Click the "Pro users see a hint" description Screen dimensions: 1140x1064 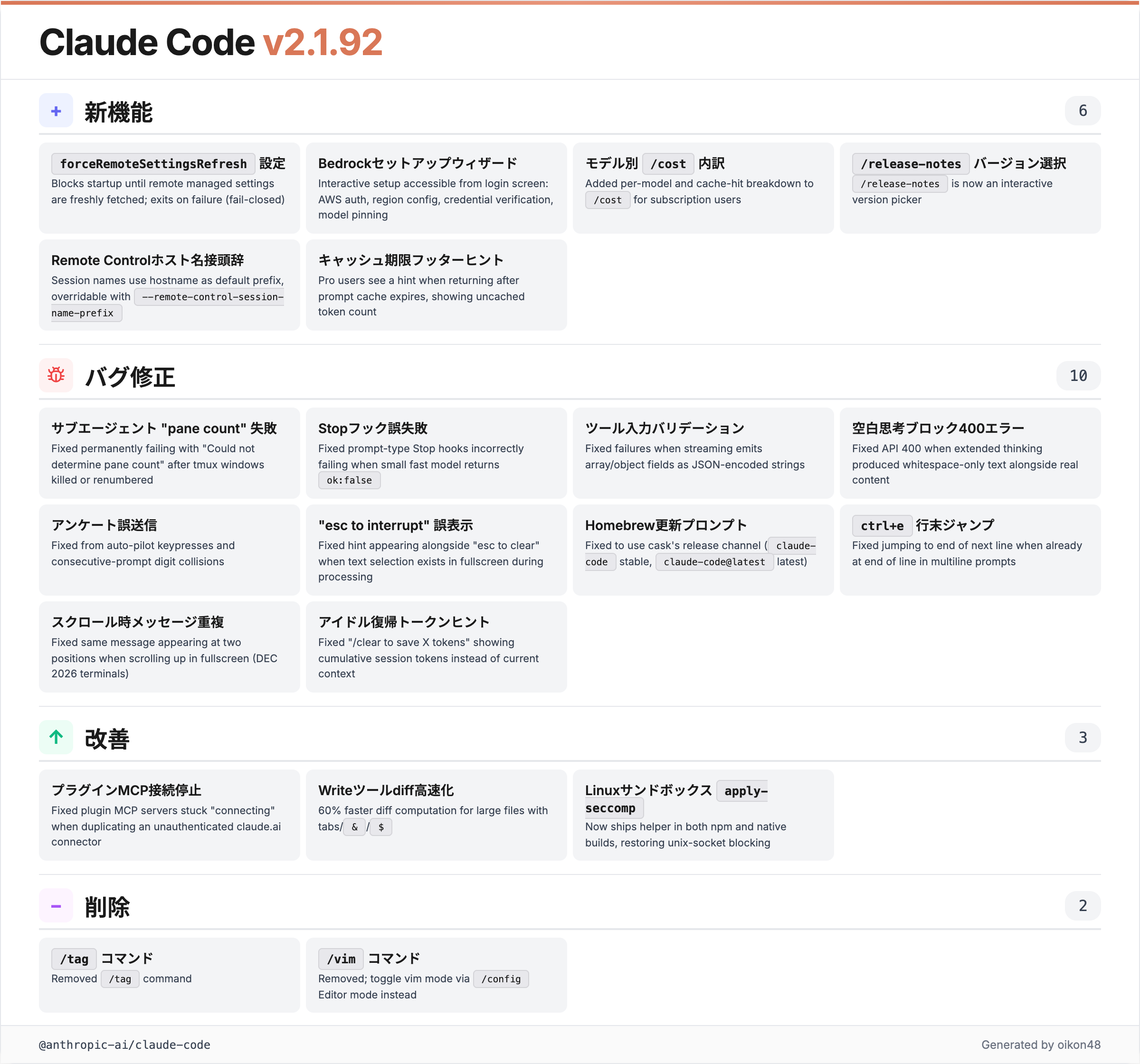421,296
